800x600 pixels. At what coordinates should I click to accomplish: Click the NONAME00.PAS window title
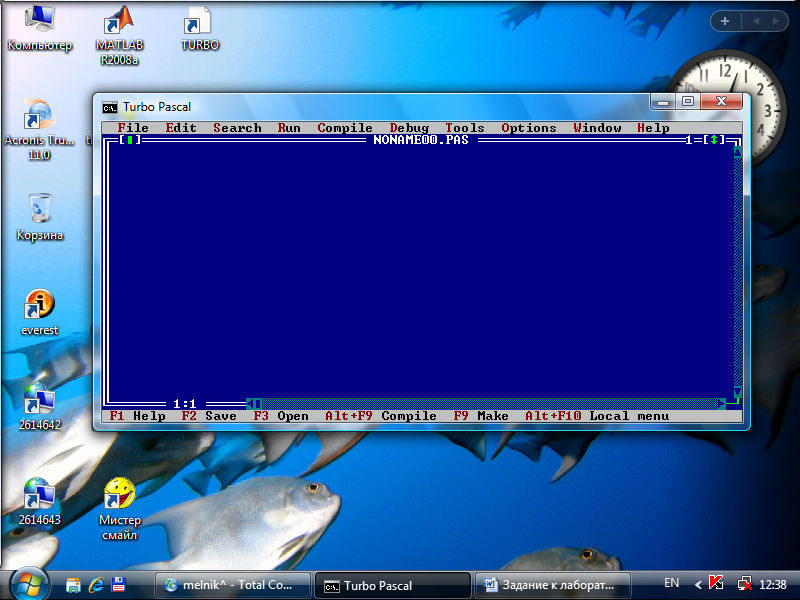tap(421, 140)
